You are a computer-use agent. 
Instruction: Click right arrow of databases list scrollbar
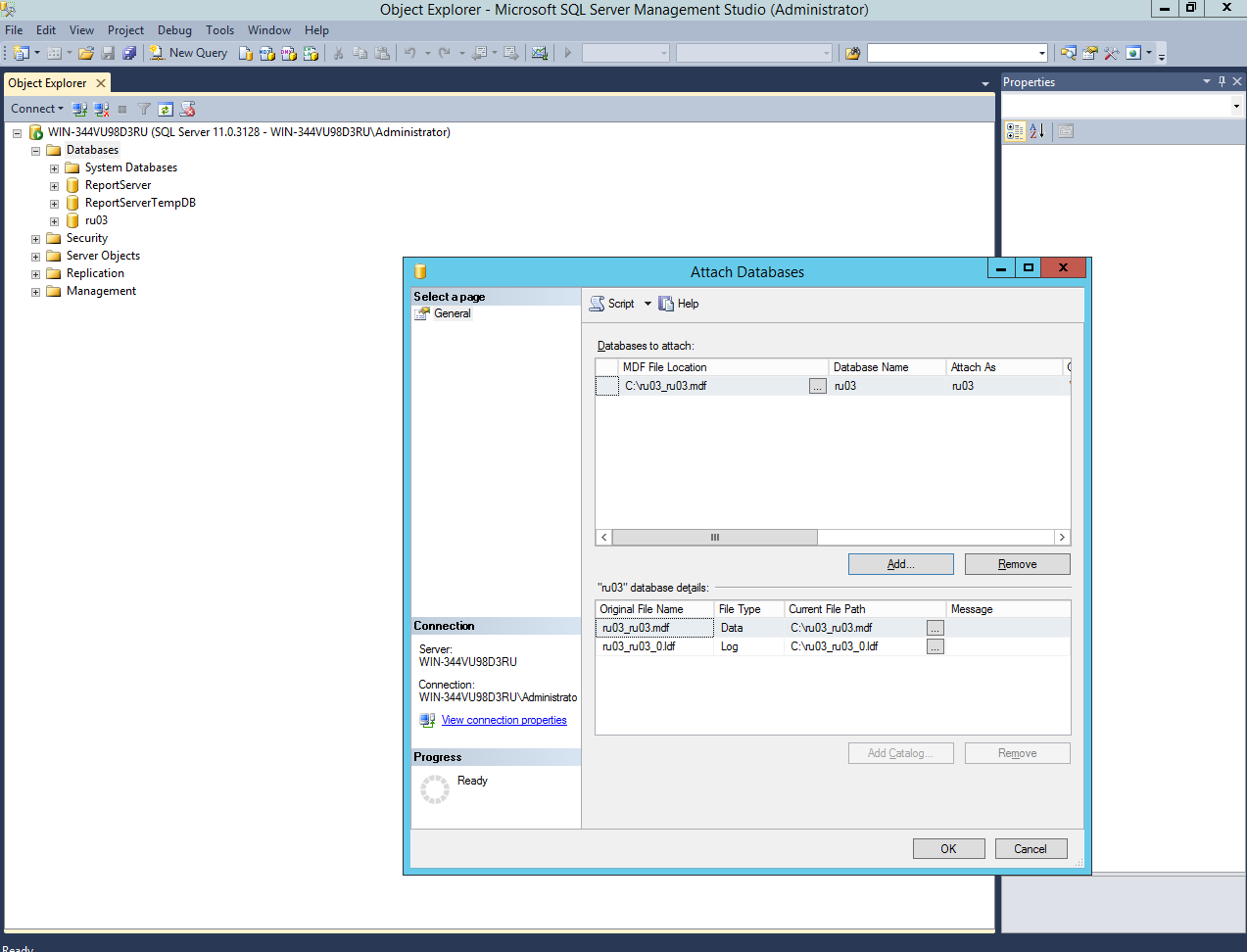tap(1062, 538)
